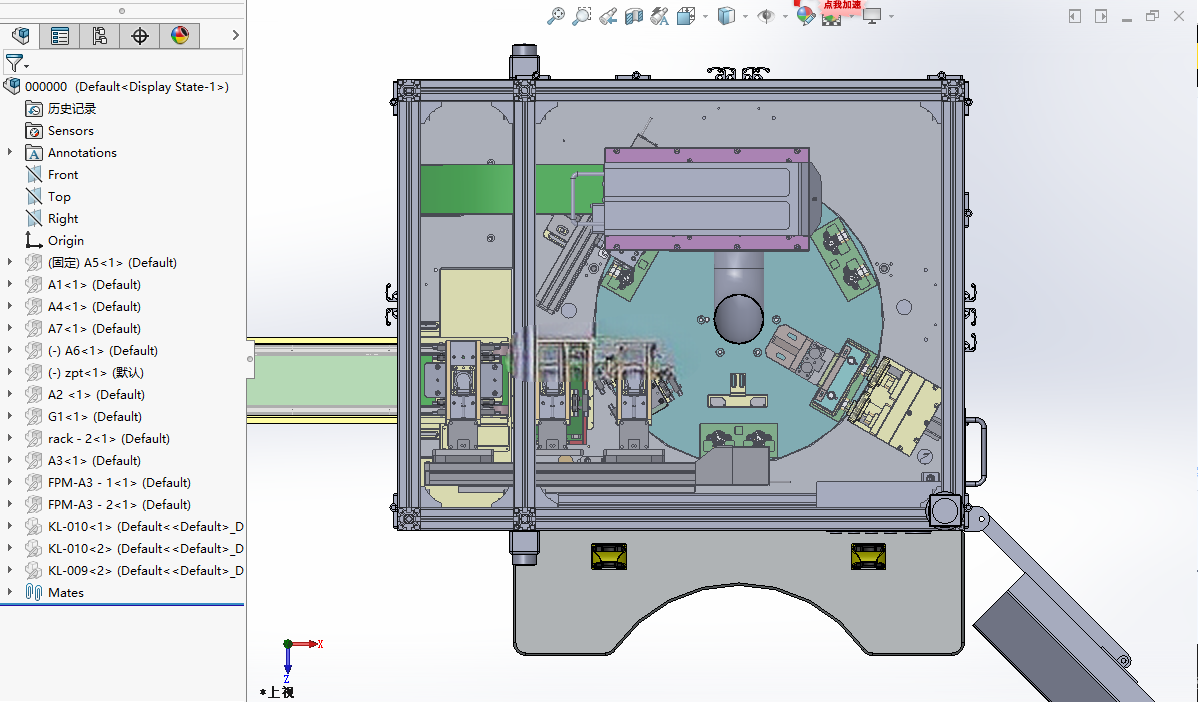This screenshot has height=702, width=1198.
Task: Expand the Annotations folder
Action: pos(10,152)
